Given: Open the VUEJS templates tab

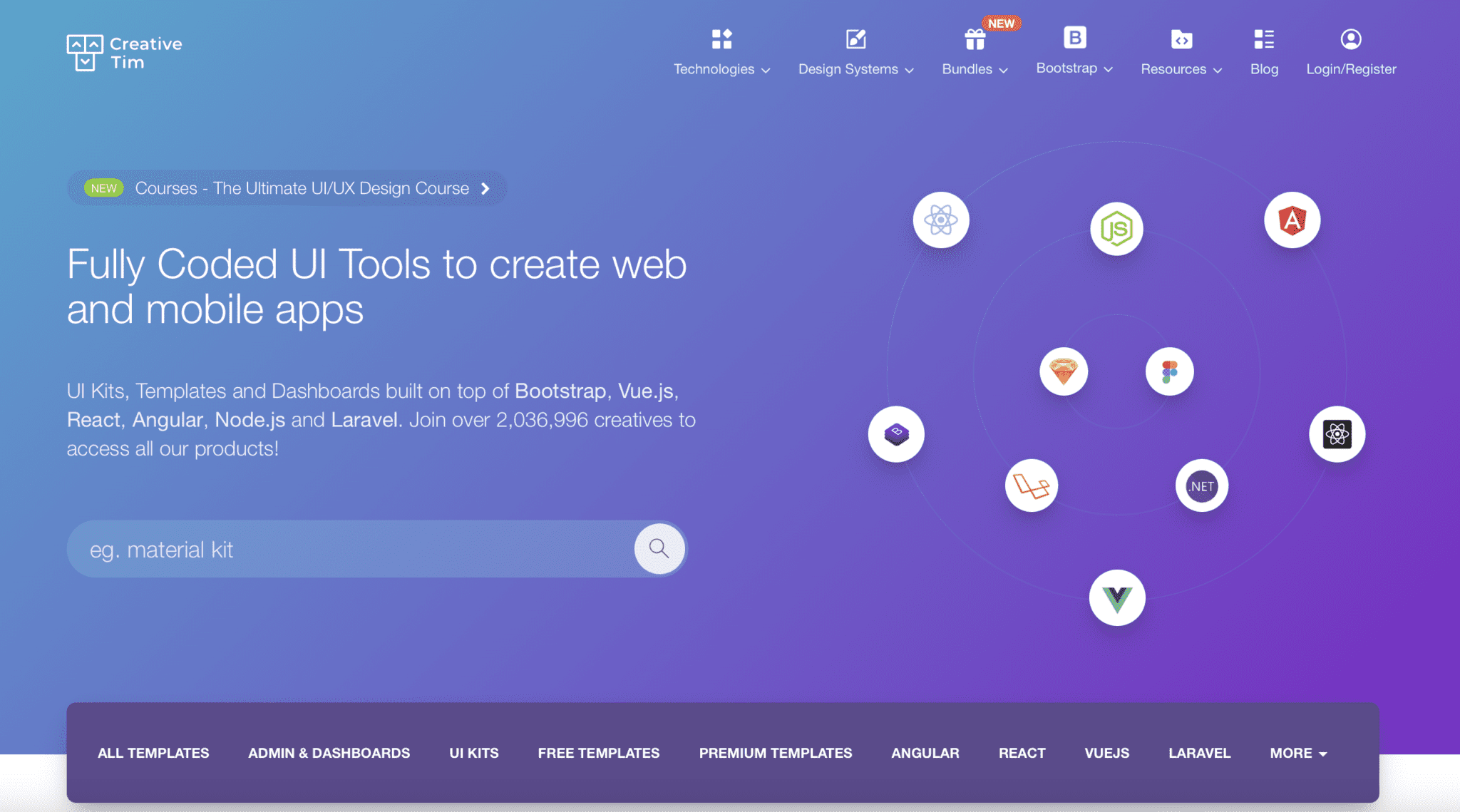Looking at the screenshot, I should click(x=1106, y=753).
